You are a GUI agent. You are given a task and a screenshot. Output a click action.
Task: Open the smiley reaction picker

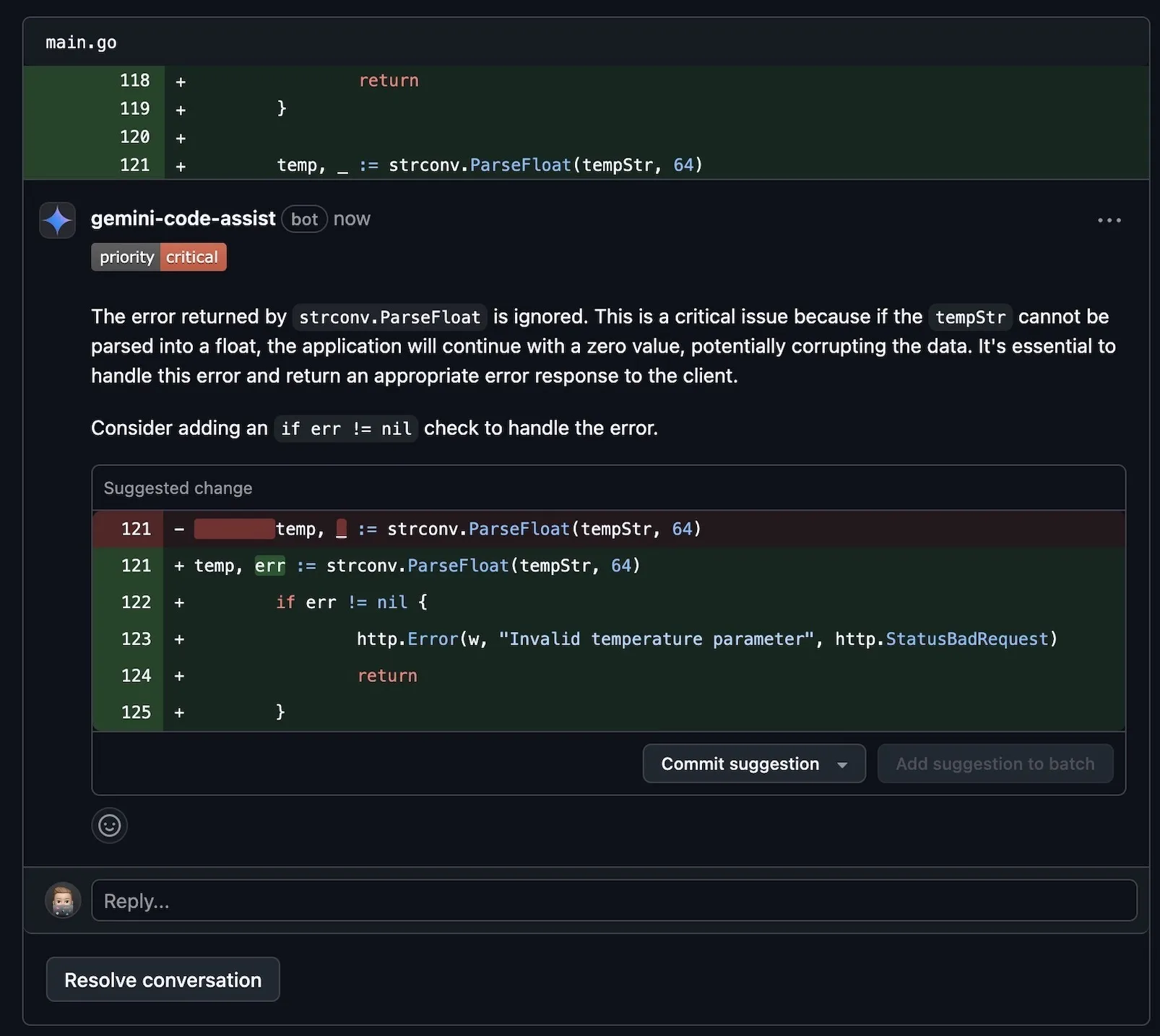(109, 825)
